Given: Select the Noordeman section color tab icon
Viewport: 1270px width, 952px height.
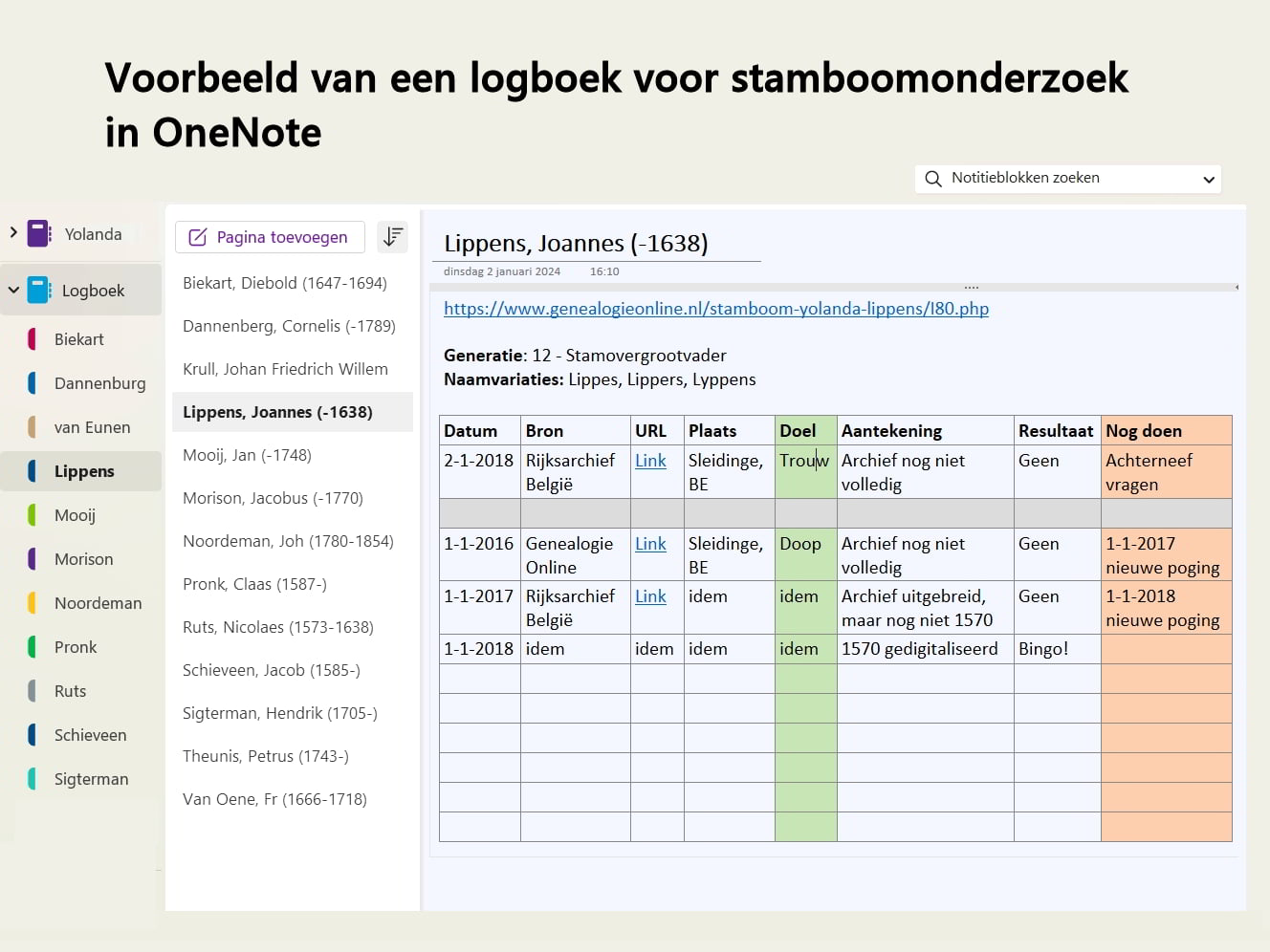Looking at the screenshot, I should [x=33, y=603].
